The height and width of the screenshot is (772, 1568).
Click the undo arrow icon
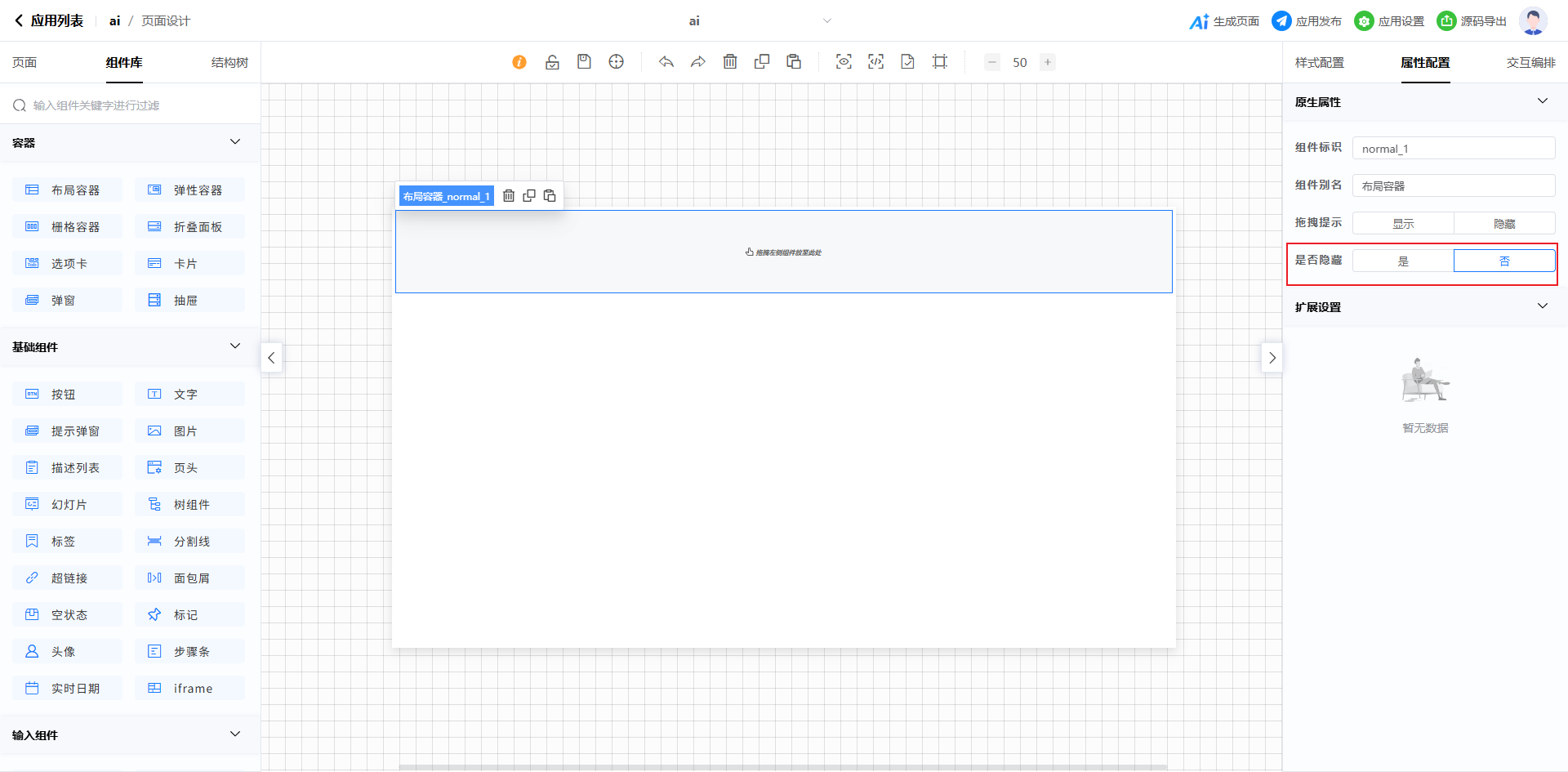[666, 62]
